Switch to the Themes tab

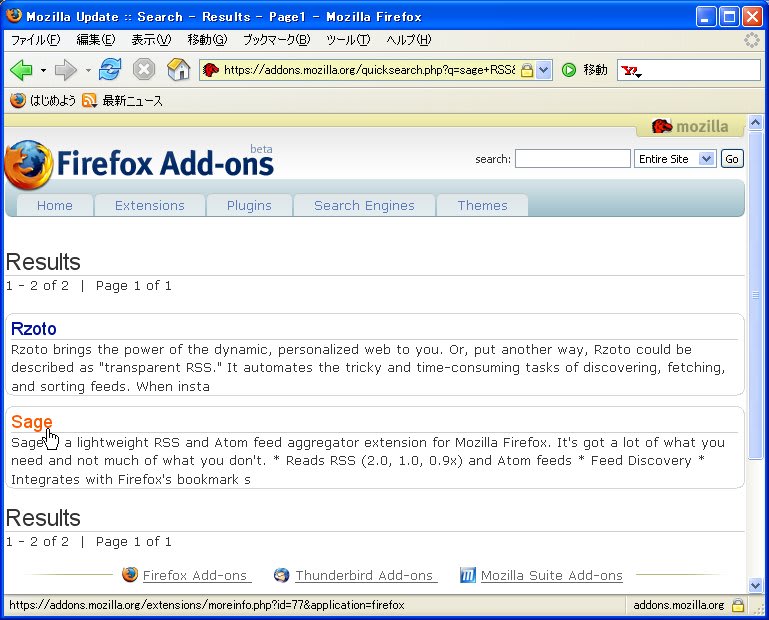point(482,205)
